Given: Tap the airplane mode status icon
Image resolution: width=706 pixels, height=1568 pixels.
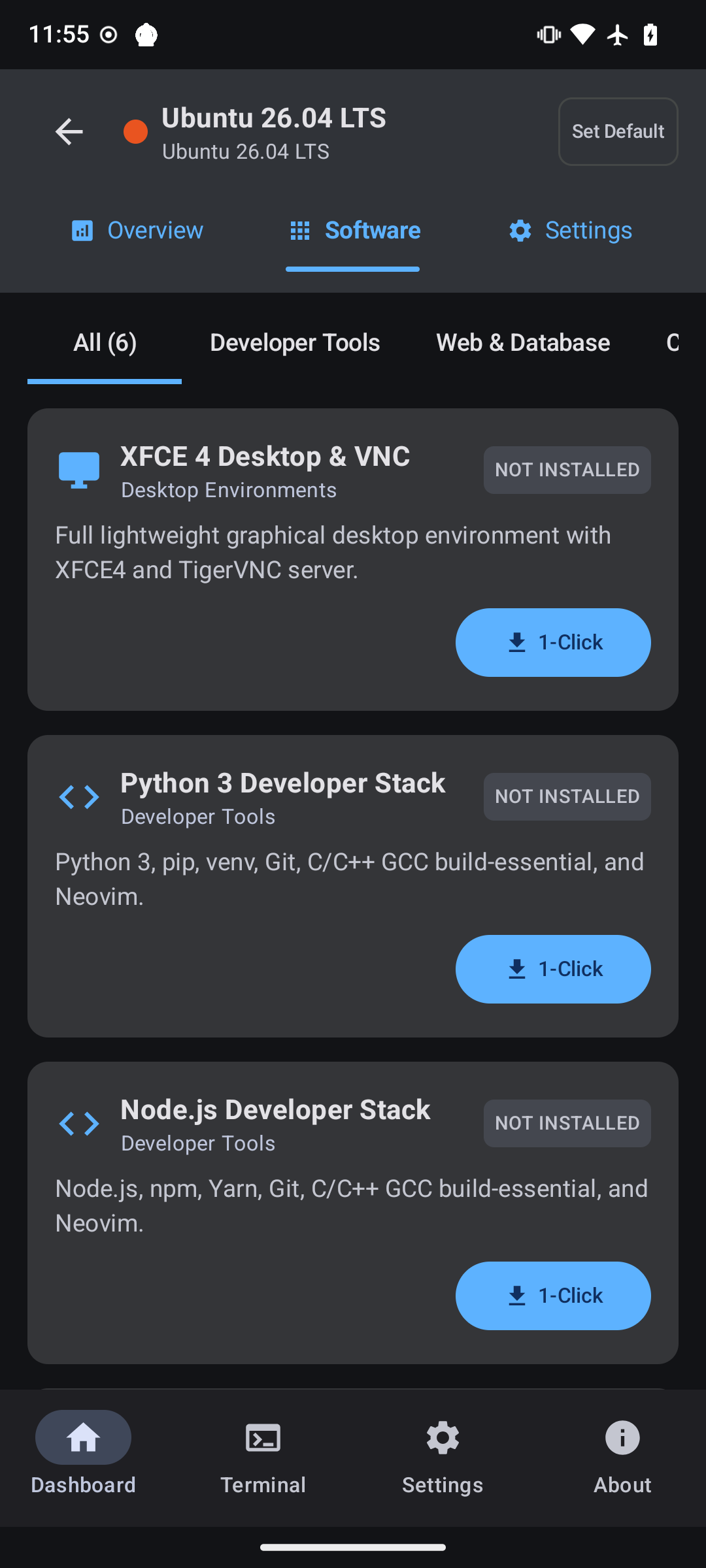Looking at the screenshot, I should pyautogui.click(x=617, y=34).
